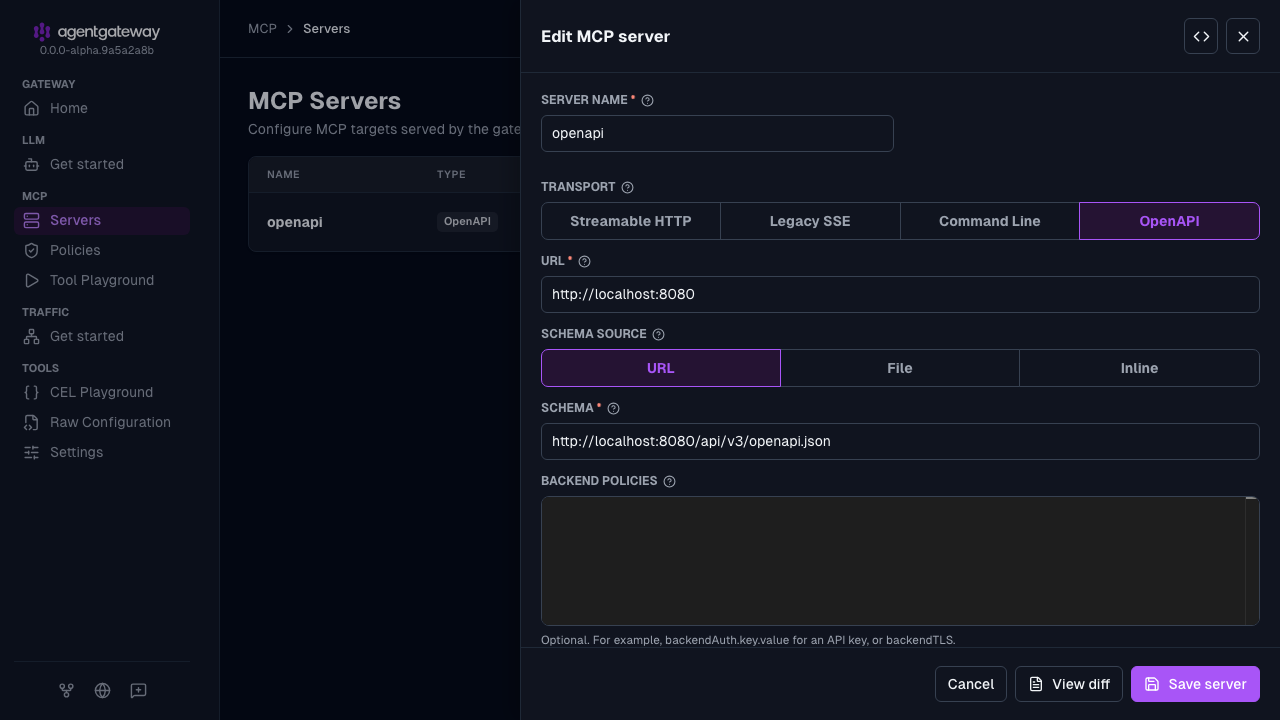Open the code view toggle icon
Viewport: 1280px width, 720px height.
tap(1201, 36)
